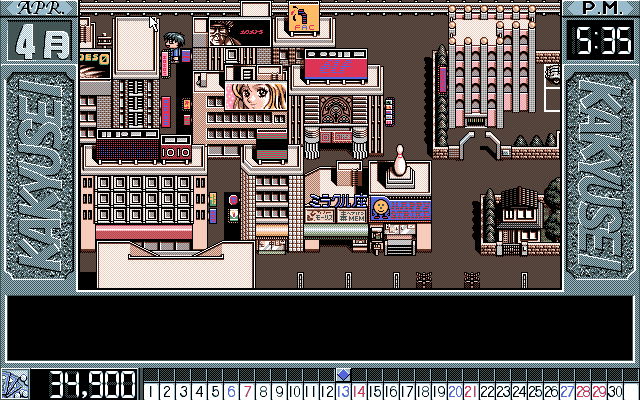Click the 1010 department store sign
The width and height of the screenshot is (640, 400).
click(176, 150)
